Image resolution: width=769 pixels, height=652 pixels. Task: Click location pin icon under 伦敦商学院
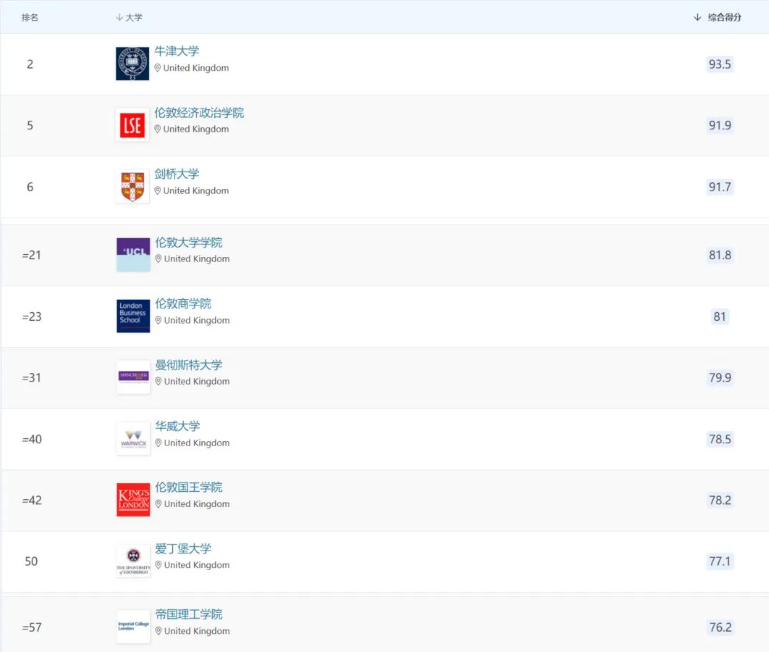click(x=158, y=320)
